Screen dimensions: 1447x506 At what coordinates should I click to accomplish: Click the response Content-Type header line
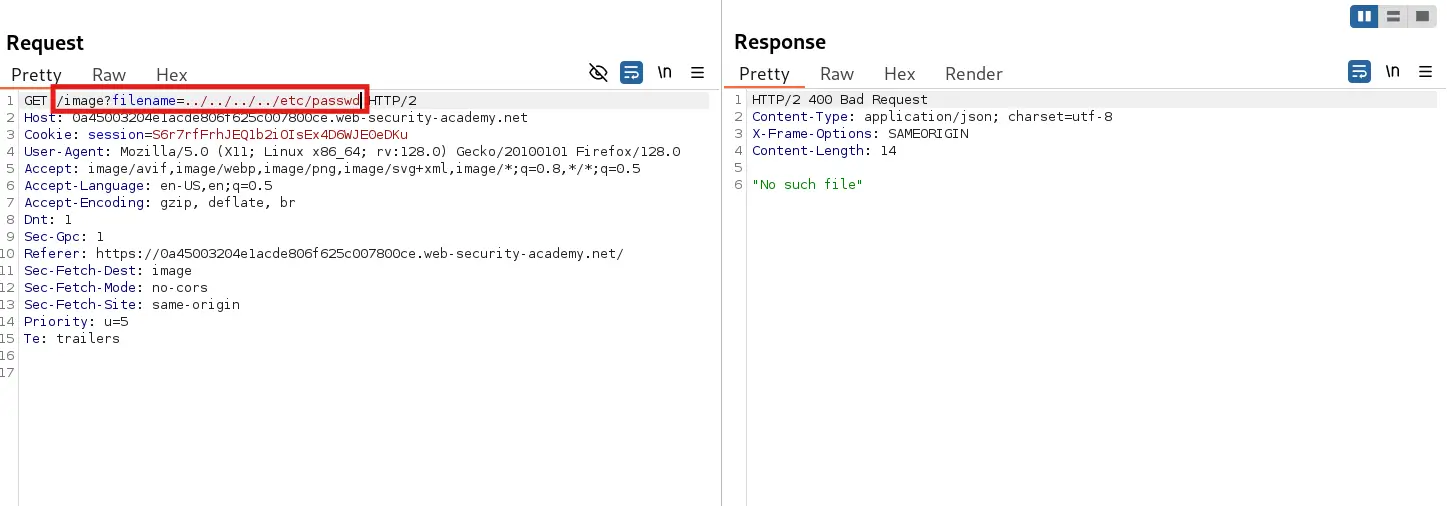click(x=932, y=117)
